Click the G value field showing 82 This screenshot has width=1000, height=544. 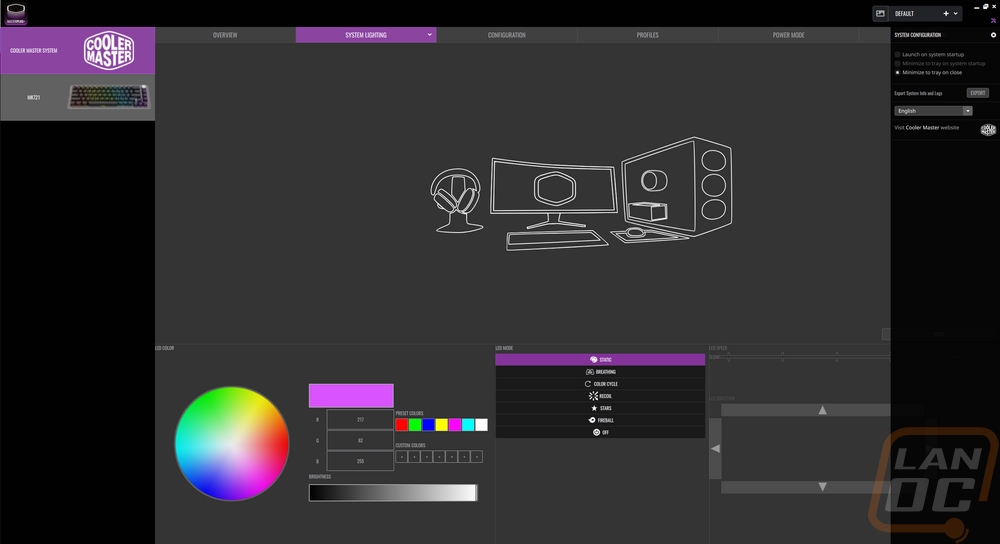[360, 440]
